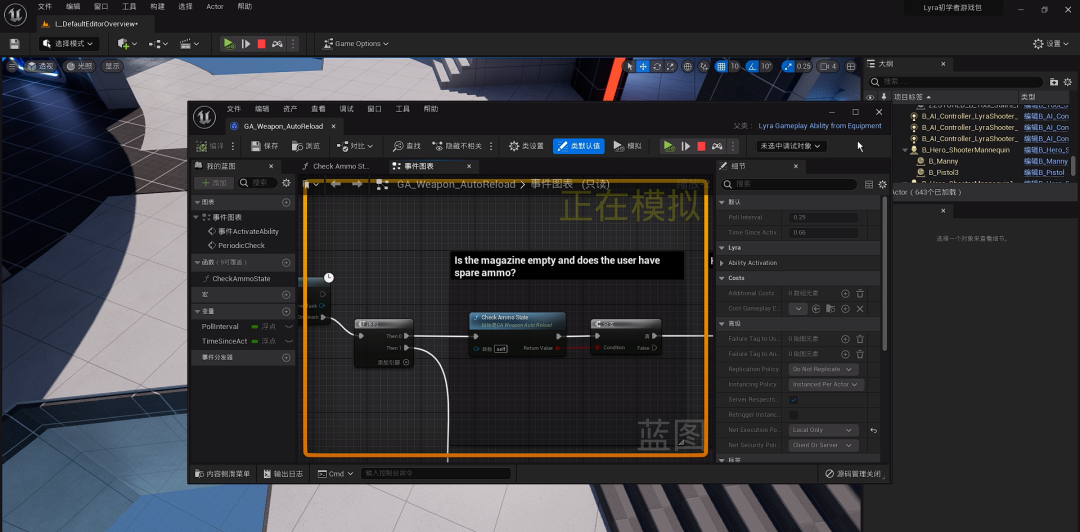The width and height of the screenshot is (1080, 532).
Task: Click the frame-advance button in main editor toolbar
Action: (x=246, y=43)
